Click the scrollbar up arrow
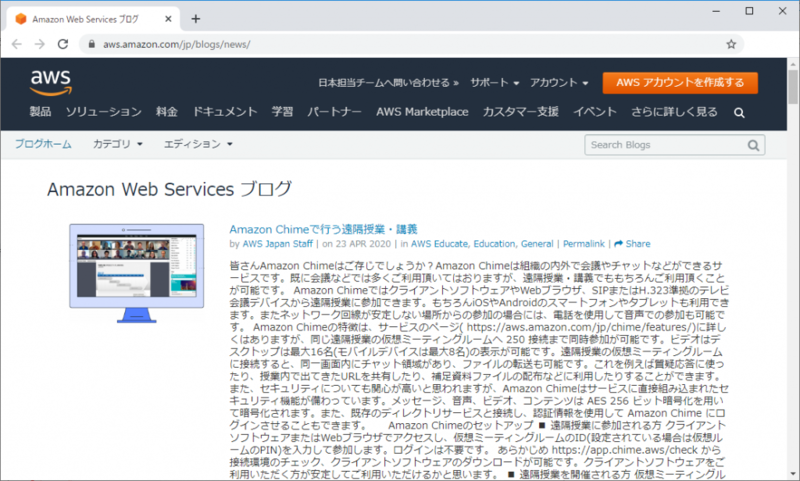 [793, 64]
